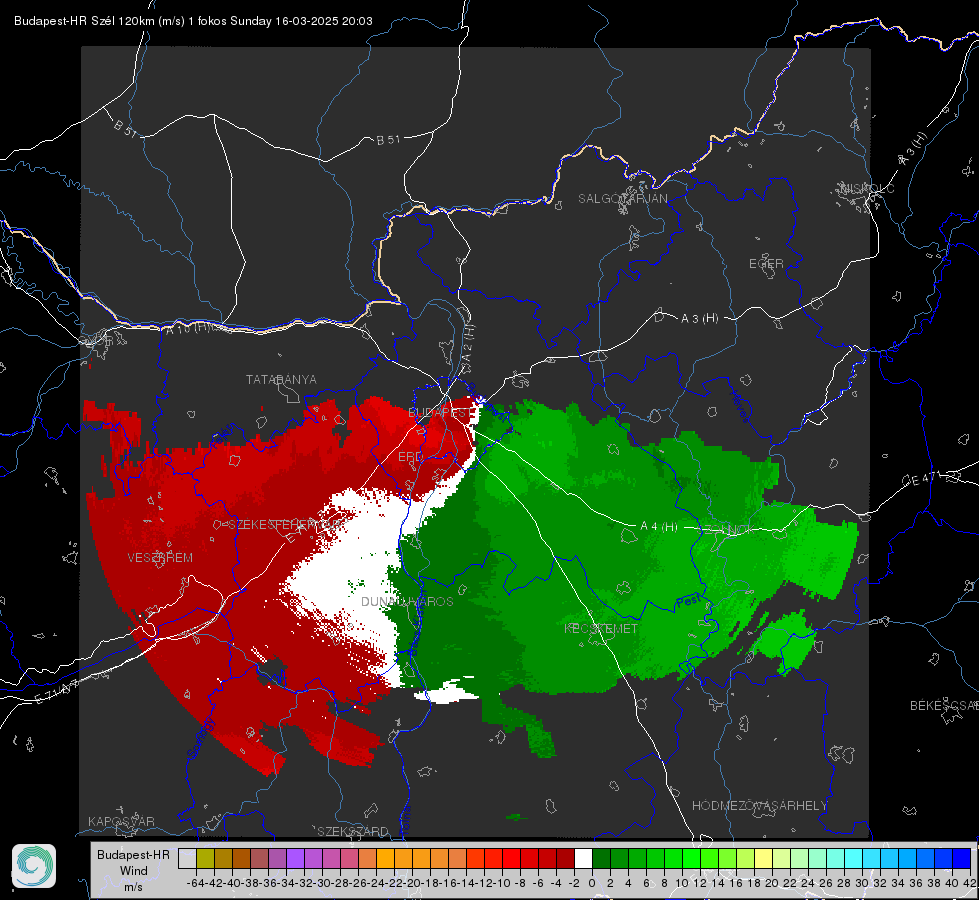Click the HÓDMEZŐVÁSÁRHELY city label
Viewport: 979px width, 900px height.
[759, 806]
